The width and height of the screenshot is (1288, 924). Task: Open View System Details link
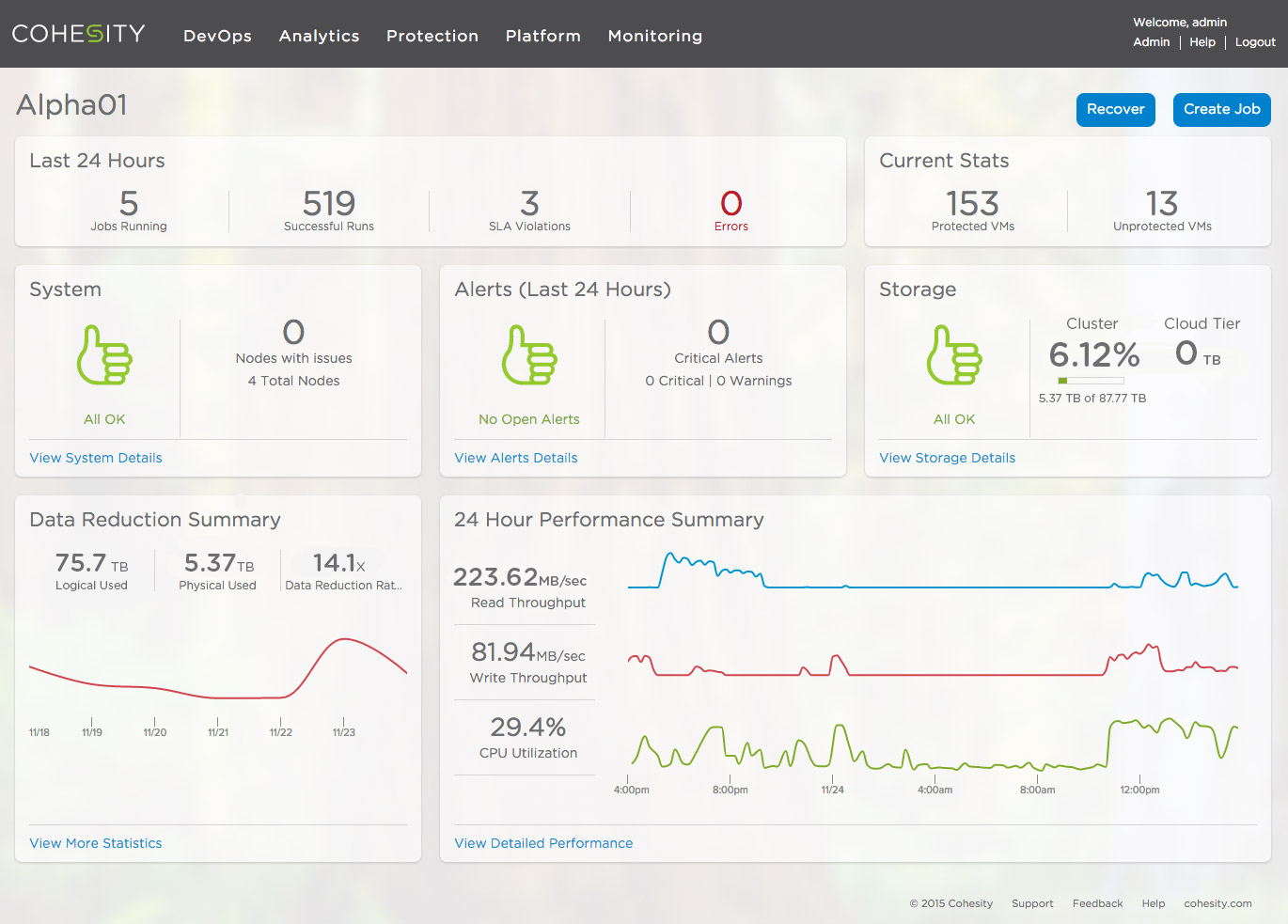(96, 458)
